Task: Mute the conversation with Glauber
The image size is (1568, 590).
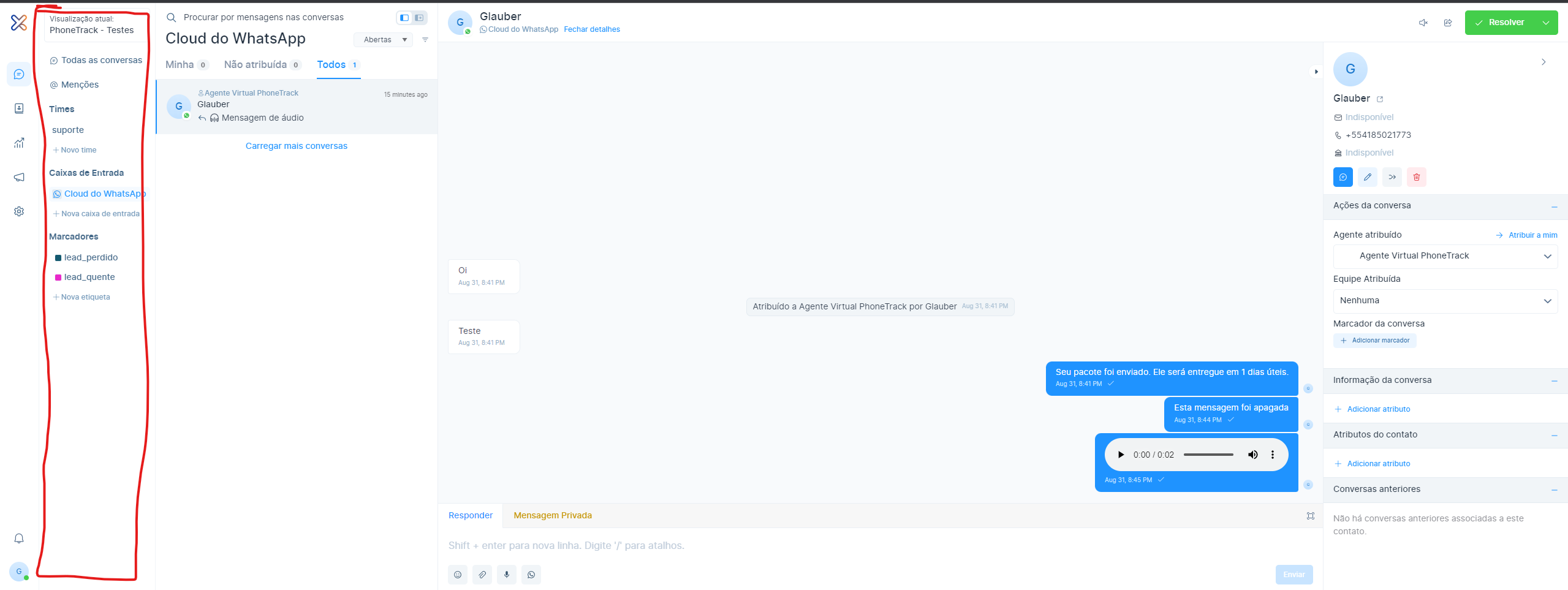Action: click(x=1423, y=23)
